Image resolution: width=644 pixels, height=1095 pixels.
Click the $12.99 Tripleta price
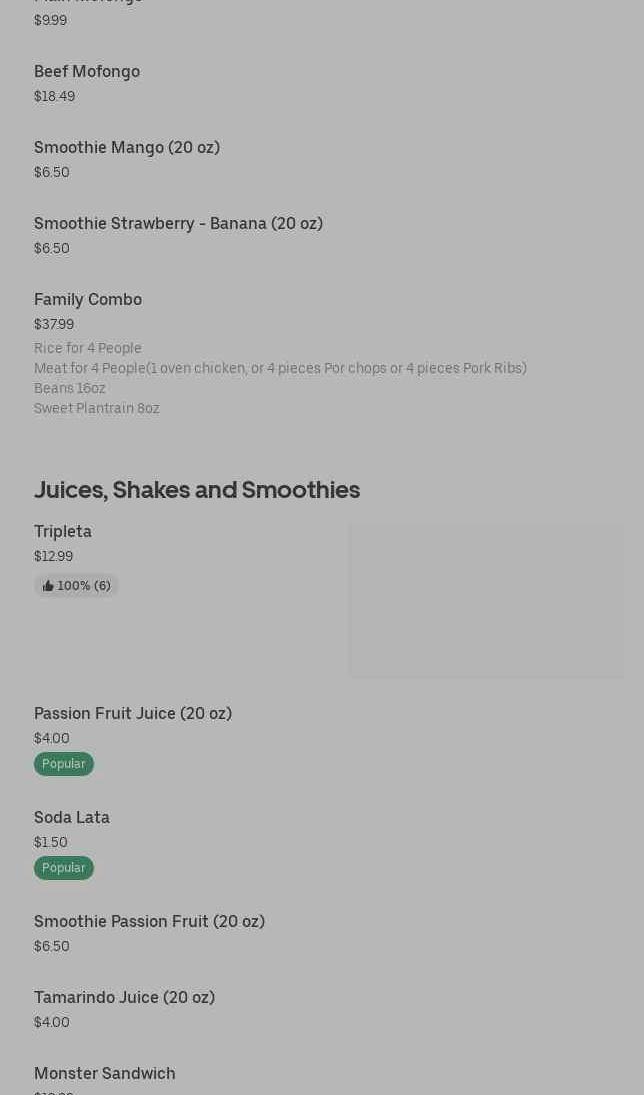(x=53, y=557)
